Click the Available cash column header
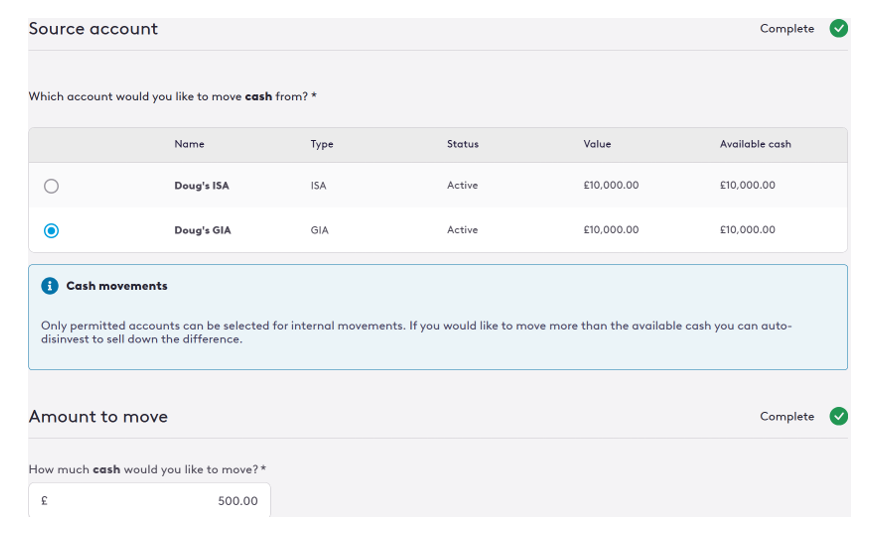This screenshot has height=540, width=892. [x=755, y=144]
